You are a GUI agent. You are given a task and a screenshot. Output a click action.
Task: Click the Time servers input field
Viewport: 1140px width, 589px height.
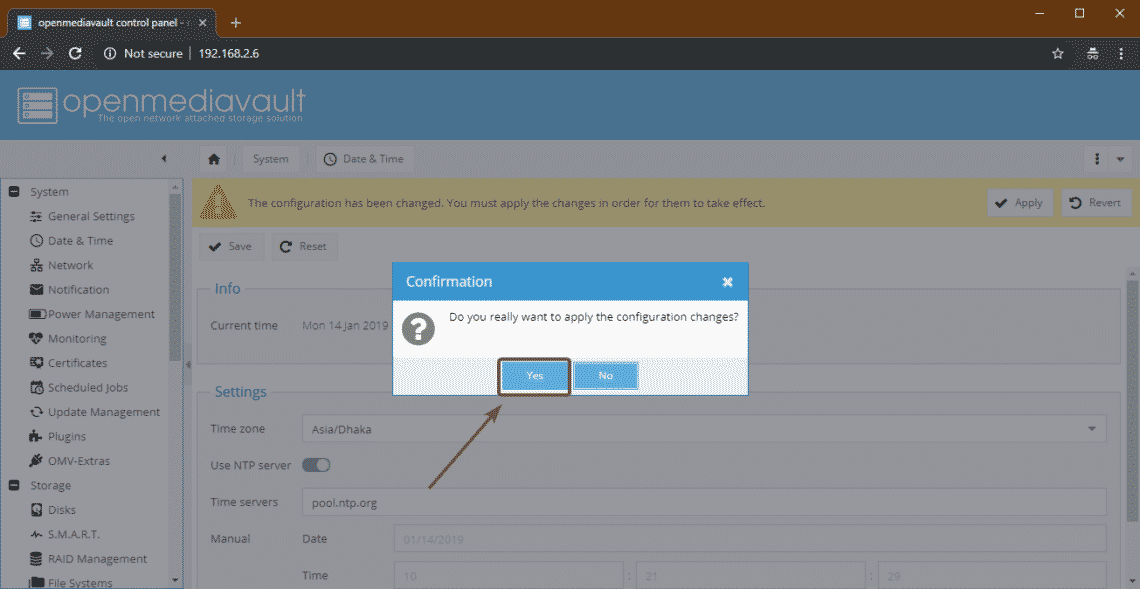click(704, 502)
